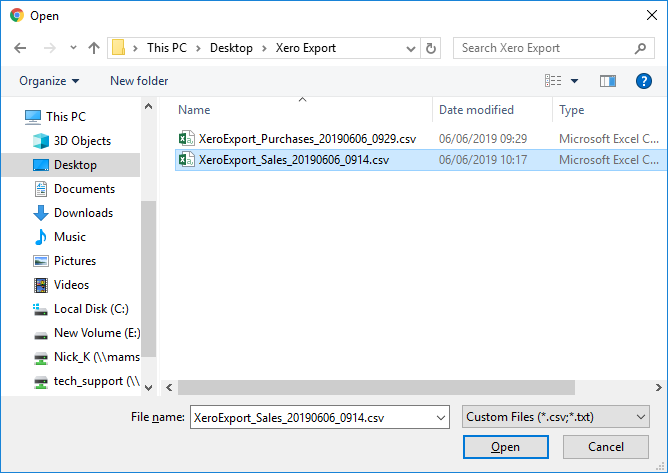
Task: Sort files by Date modified column
Action: (x=476, y=110)
